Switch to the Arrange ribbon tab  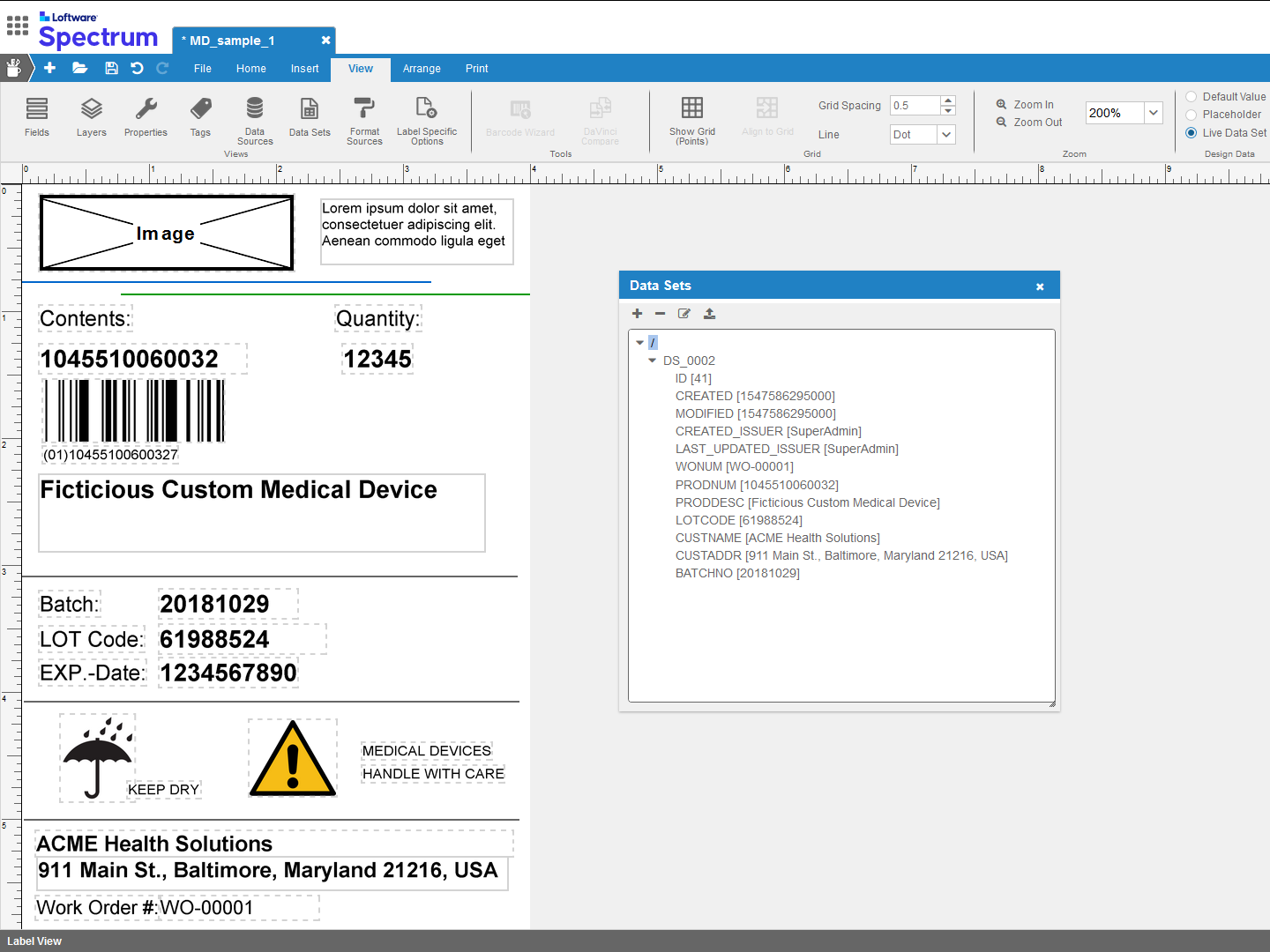422,69
